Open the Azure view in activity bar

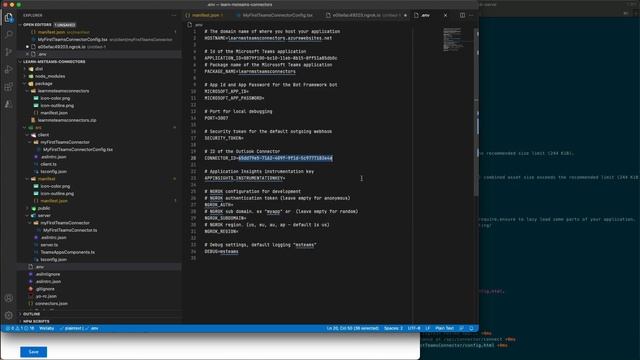pos(9,104)
